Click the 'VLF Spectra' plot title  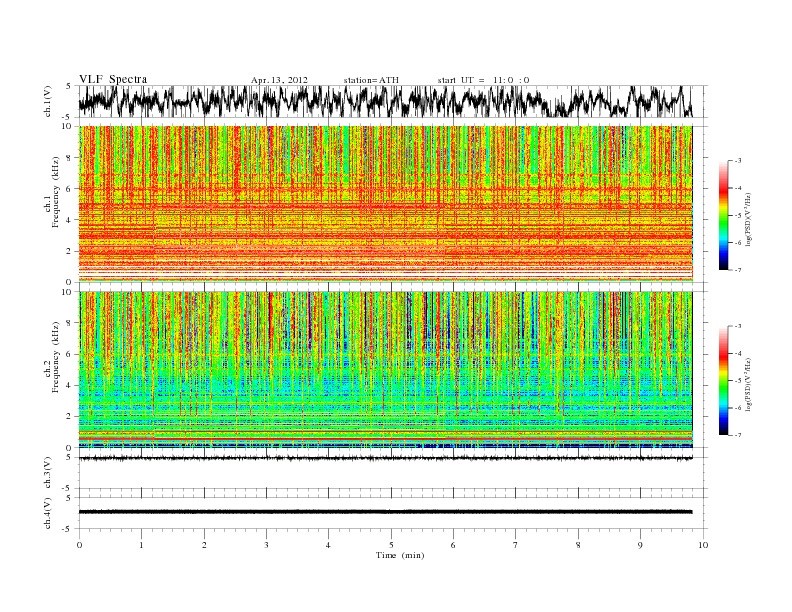(113, 79)
